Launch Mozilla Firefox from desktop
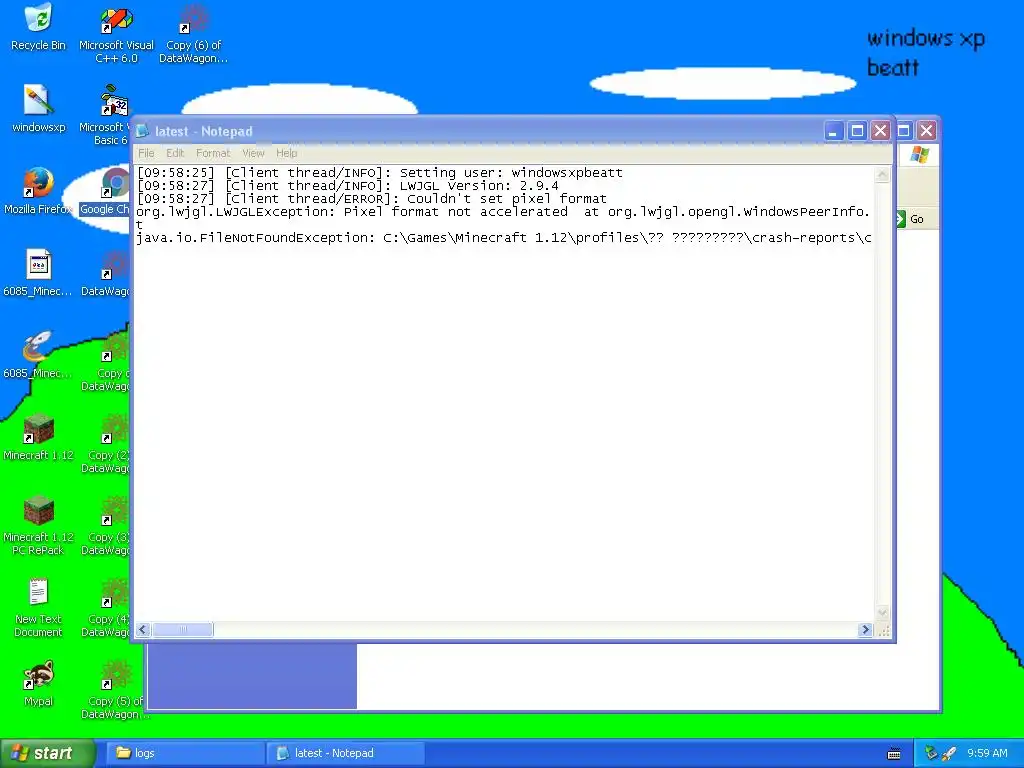The height and width of the screenshot is (768, 1024). pyautogui.click(x=37, y=191)
